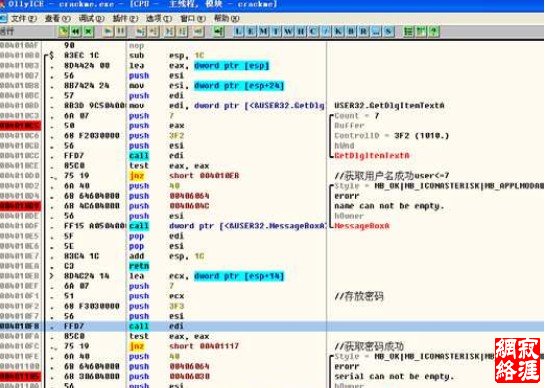Viewport: 545px width, 388px height.
Task: Click the Step over toolbar icon
Action: (153, 32)
